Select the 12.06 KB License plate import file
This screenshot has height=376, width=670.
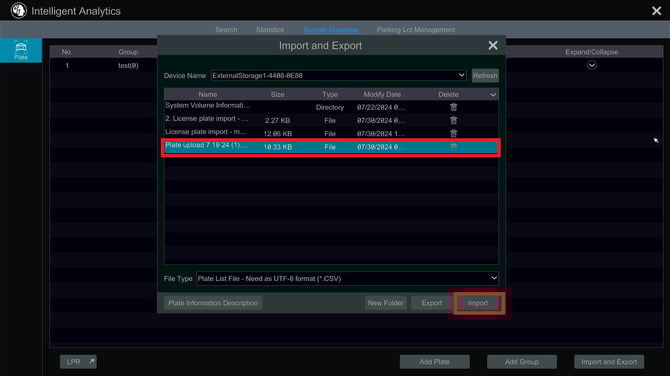point(331,133)
